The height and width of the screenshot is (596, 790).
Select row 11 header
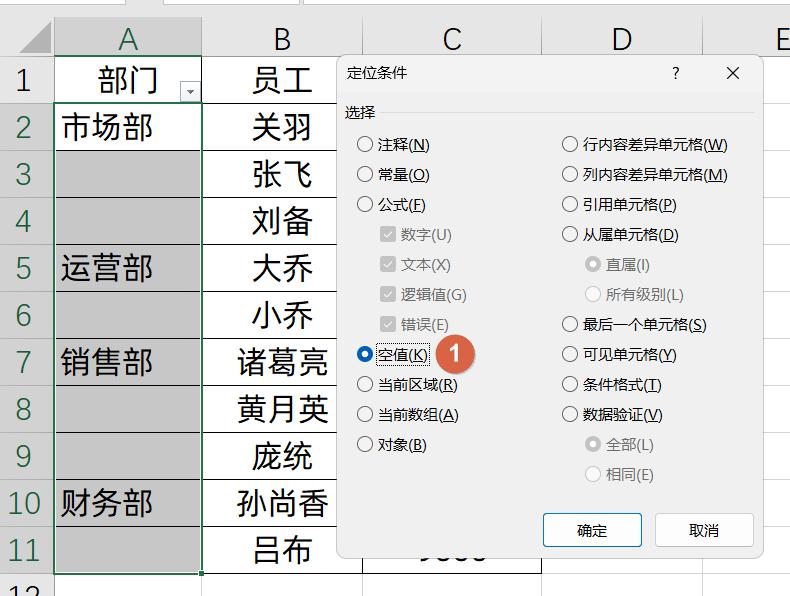tap(26, 550)
